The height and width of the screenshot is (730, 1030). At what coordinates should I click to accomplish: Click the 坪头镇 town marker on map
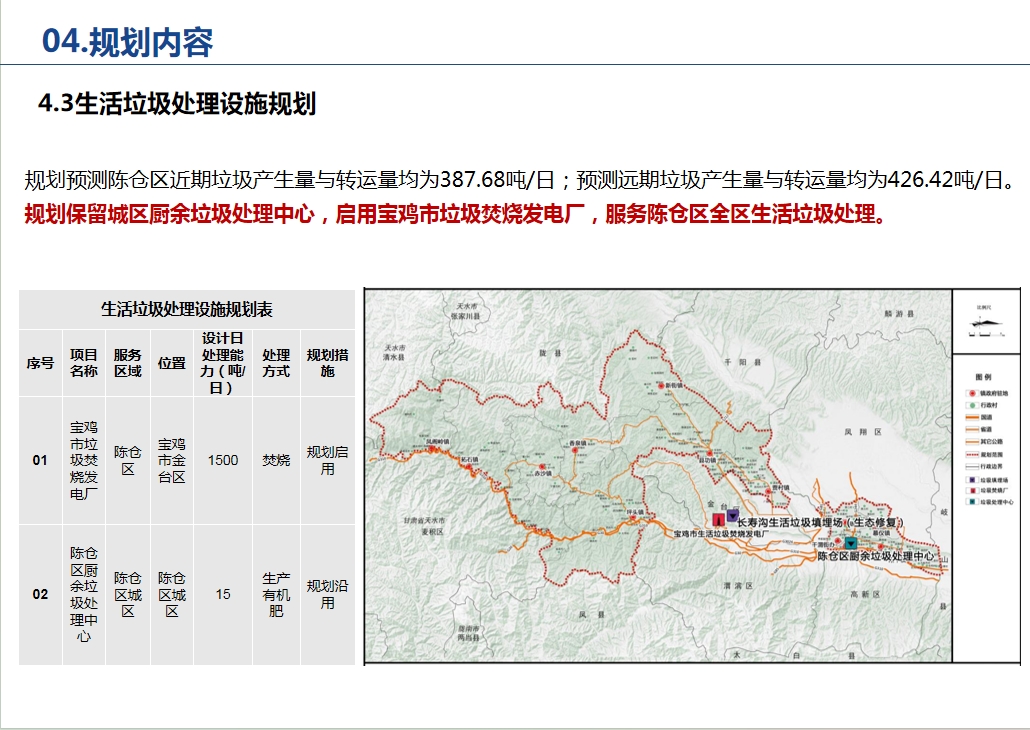click(633, 518)
